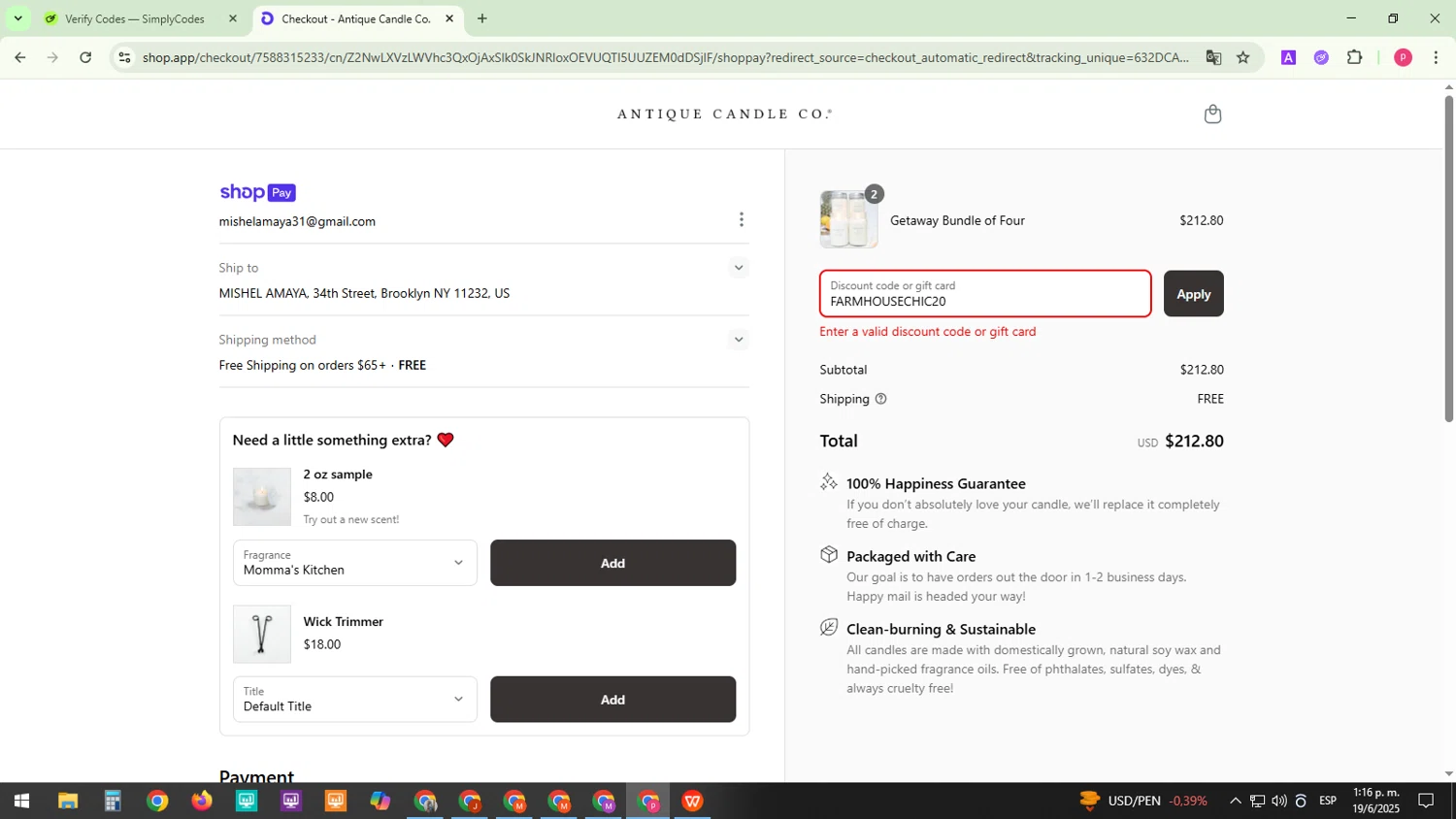Viewport: 1456px width, 819px height.
Task: Click the Antique Candle Co. logo
Action: [x=725, y=115]
